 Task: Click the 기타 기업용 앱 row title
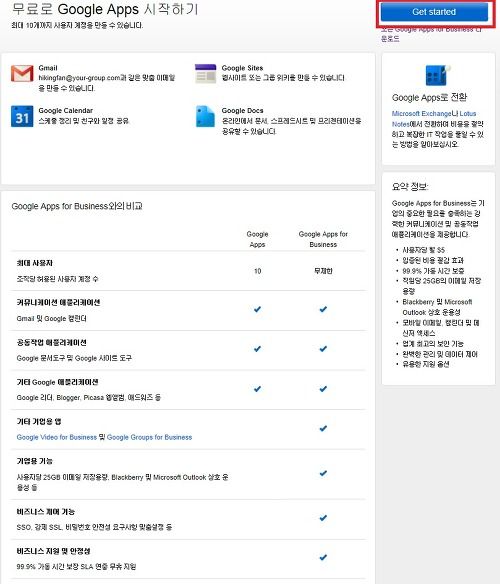tap(39, 422)
